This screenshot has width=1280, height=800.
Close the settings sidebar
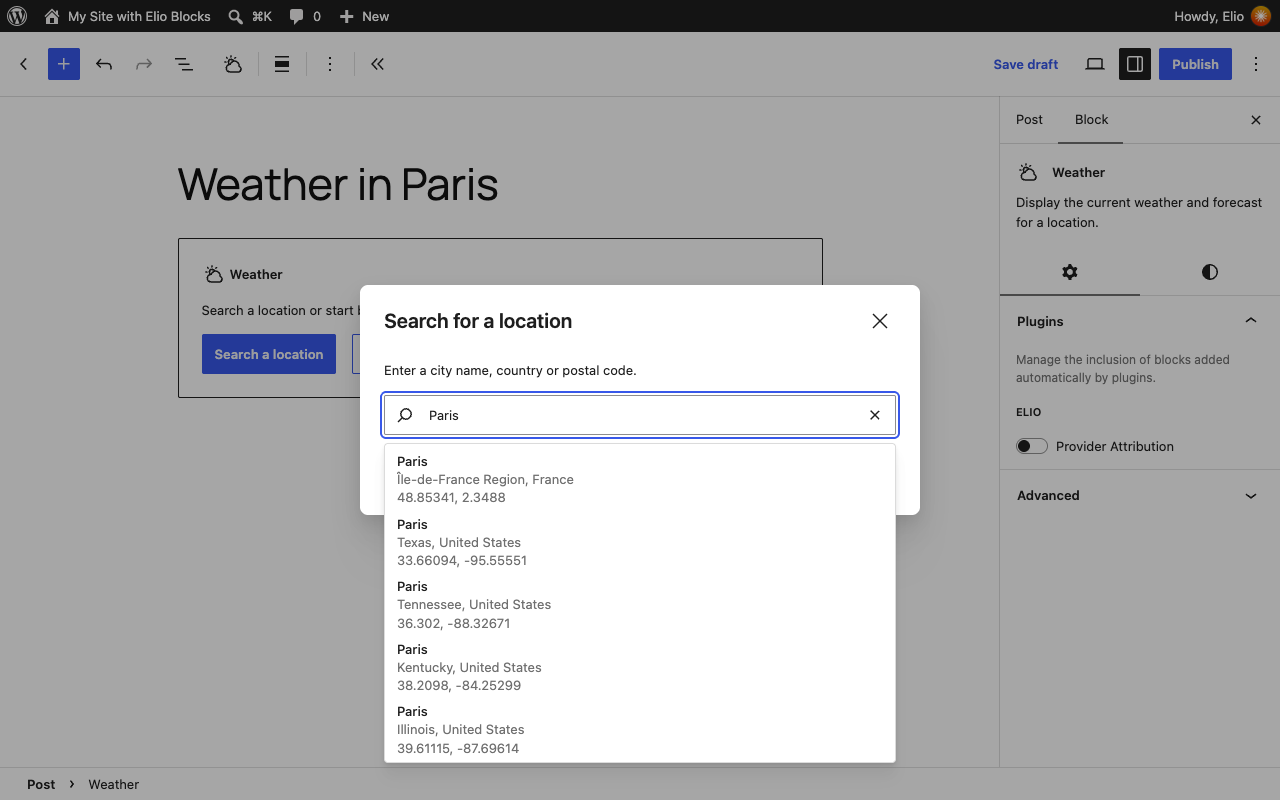point(1256,120)
